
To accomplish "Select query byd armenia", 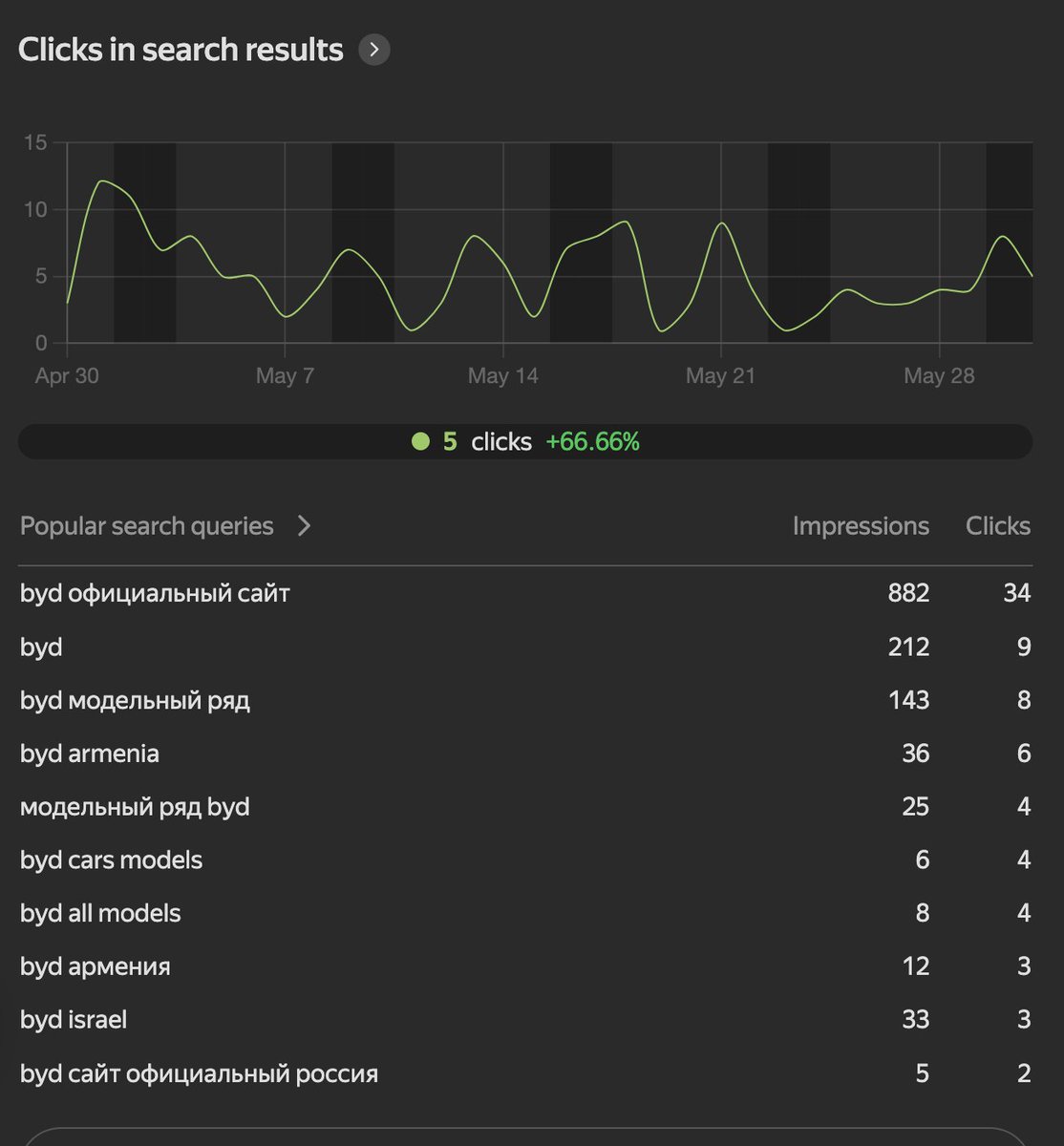I will [x=90, y=753].
